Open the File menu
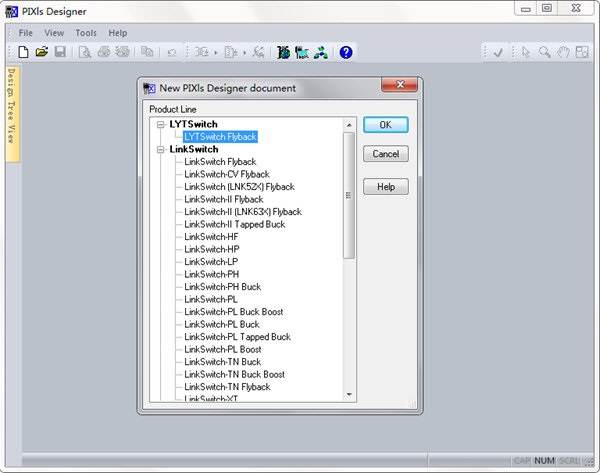This screenshot has height=473, width=600. (x=26, y=33)
